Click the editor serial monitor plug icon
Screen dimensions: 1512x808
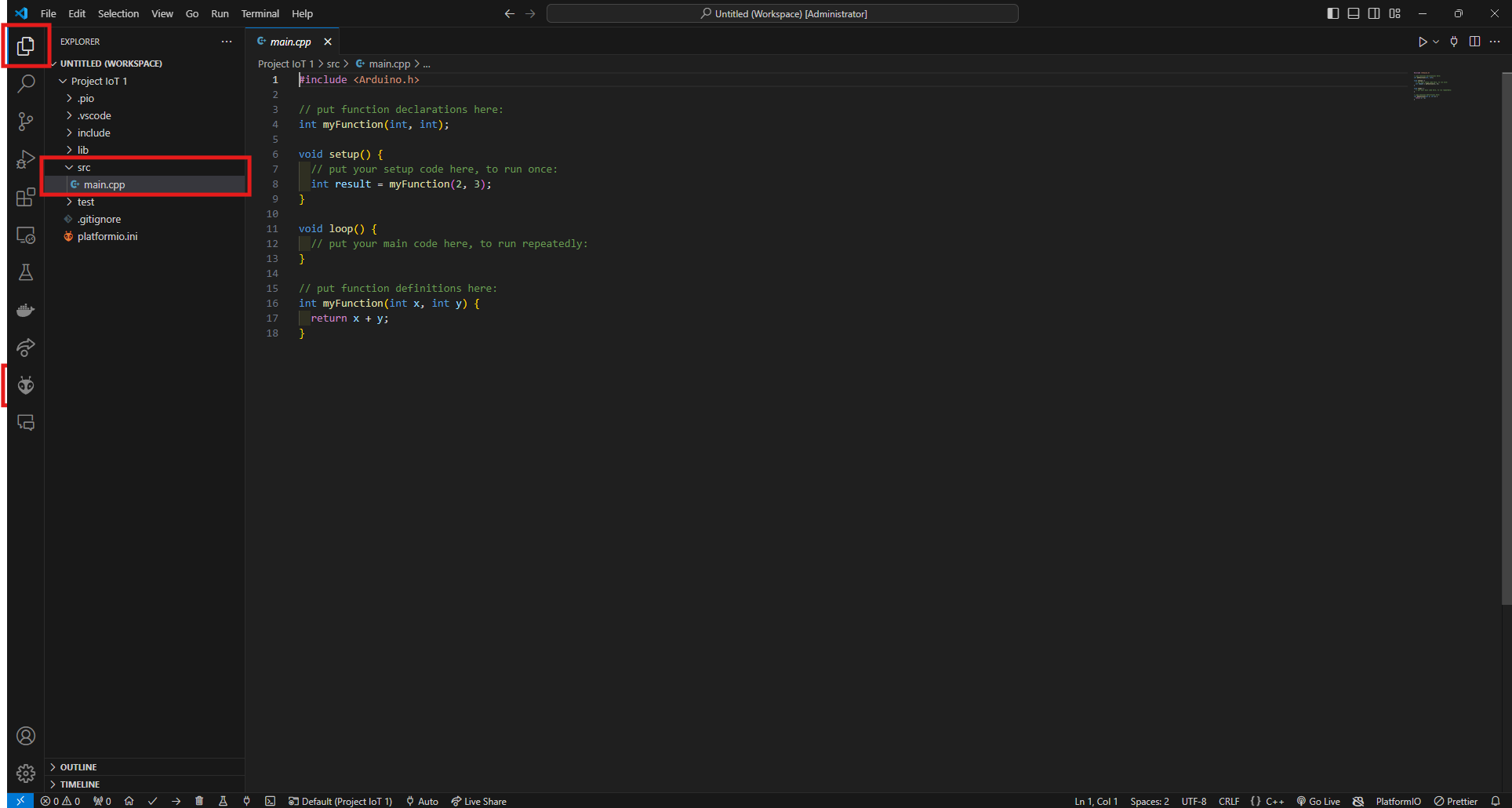point(1454,42)
